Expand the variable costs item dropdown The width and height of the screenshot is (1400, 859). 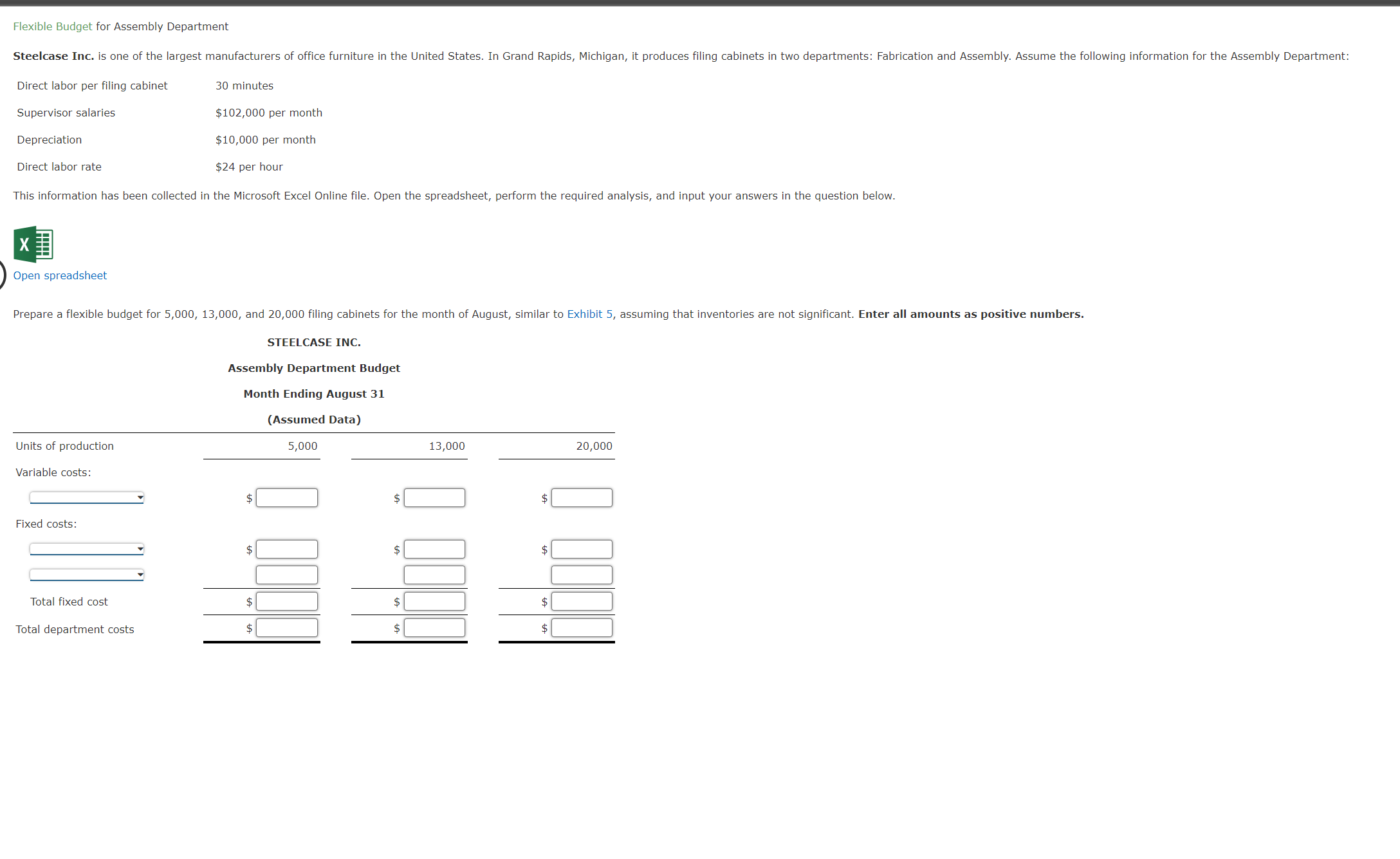point(87,497)
